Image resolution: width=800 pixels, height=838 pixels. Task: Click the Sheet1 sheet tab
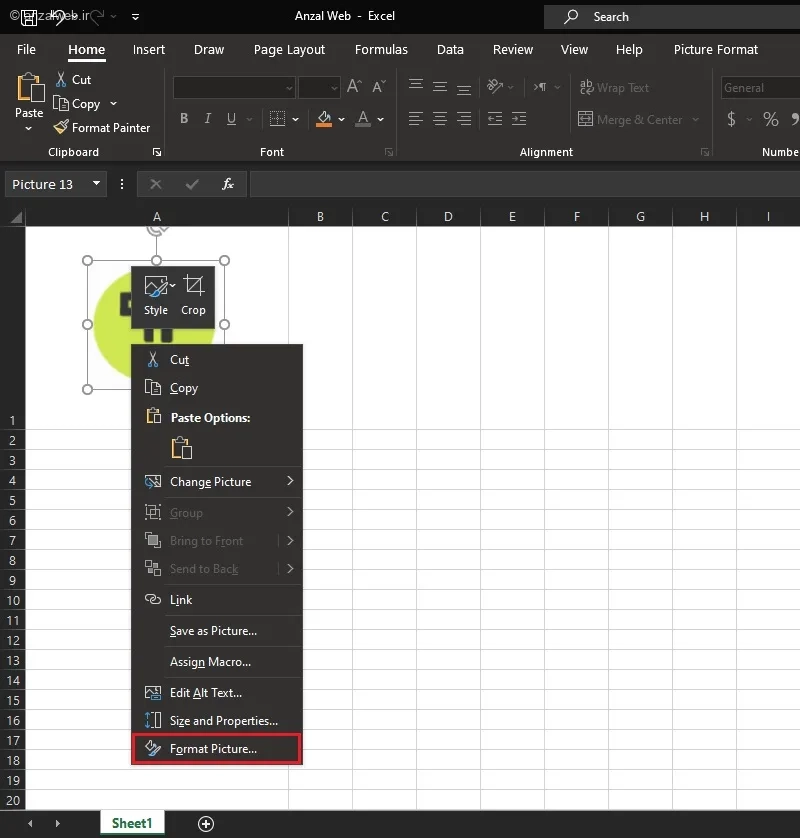132,823
